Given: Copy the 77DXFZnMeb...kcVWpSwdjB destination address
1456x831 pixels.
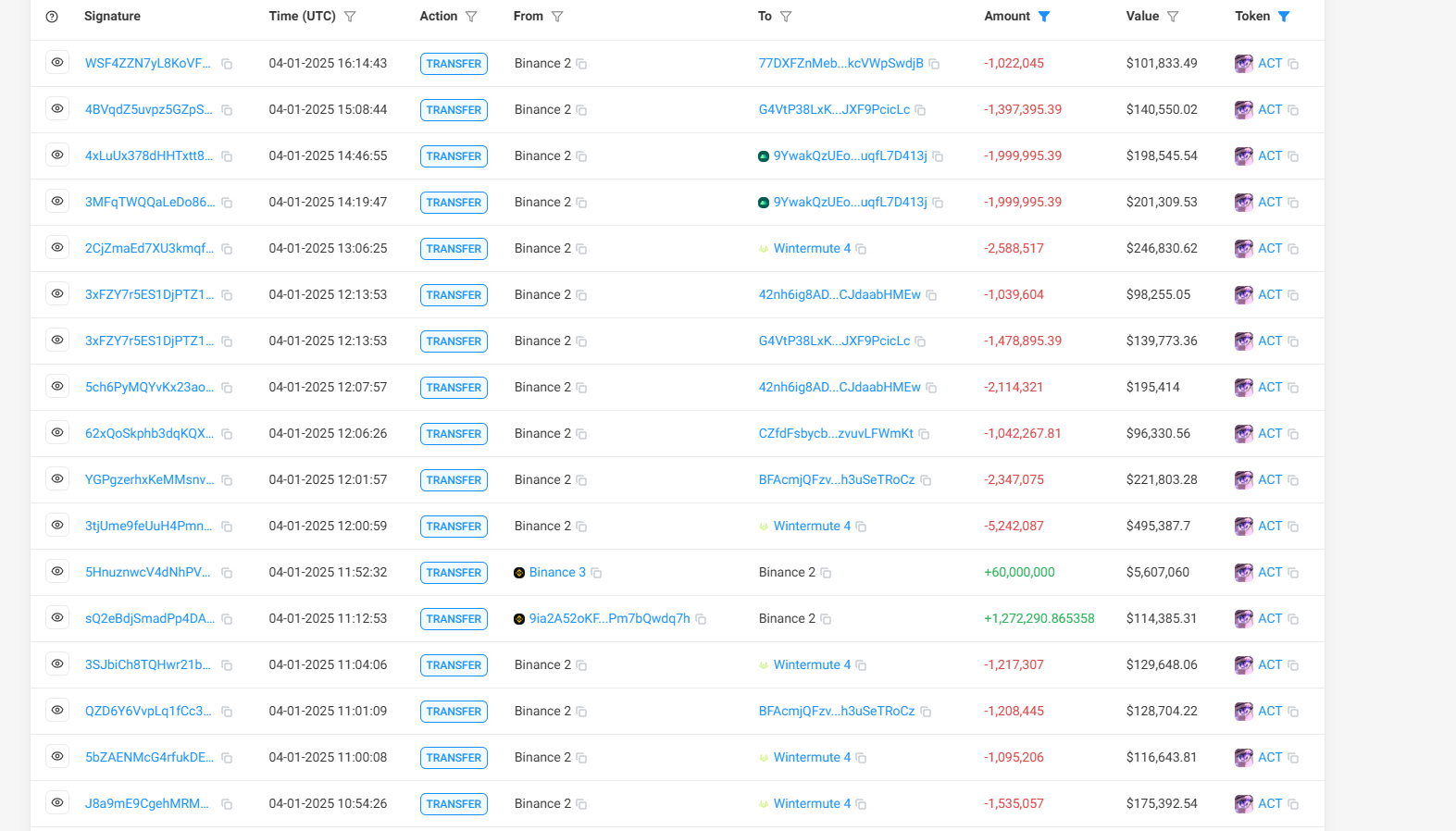Looking at the screenshot, I should 934,64.
